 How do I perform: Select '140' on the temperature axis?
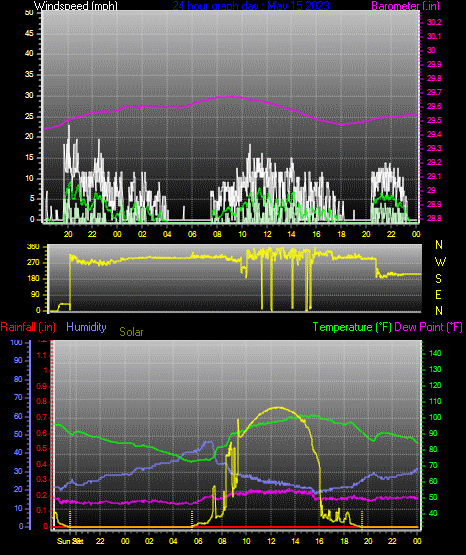[435, 353]
